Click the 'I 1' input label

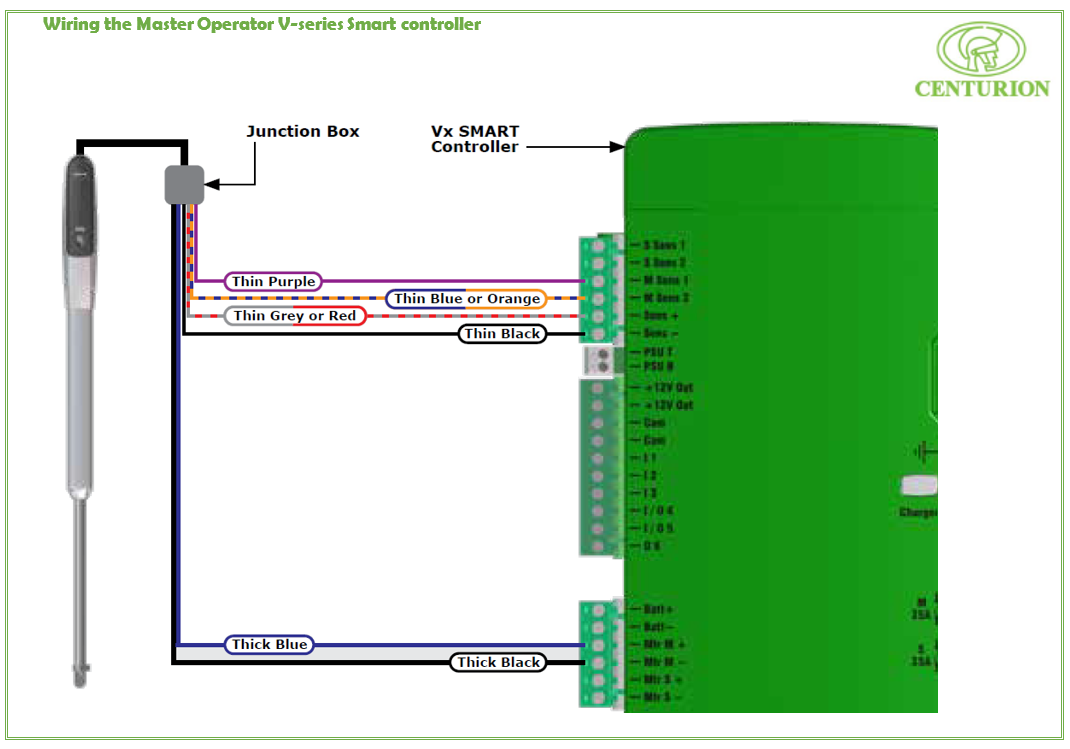650,458
